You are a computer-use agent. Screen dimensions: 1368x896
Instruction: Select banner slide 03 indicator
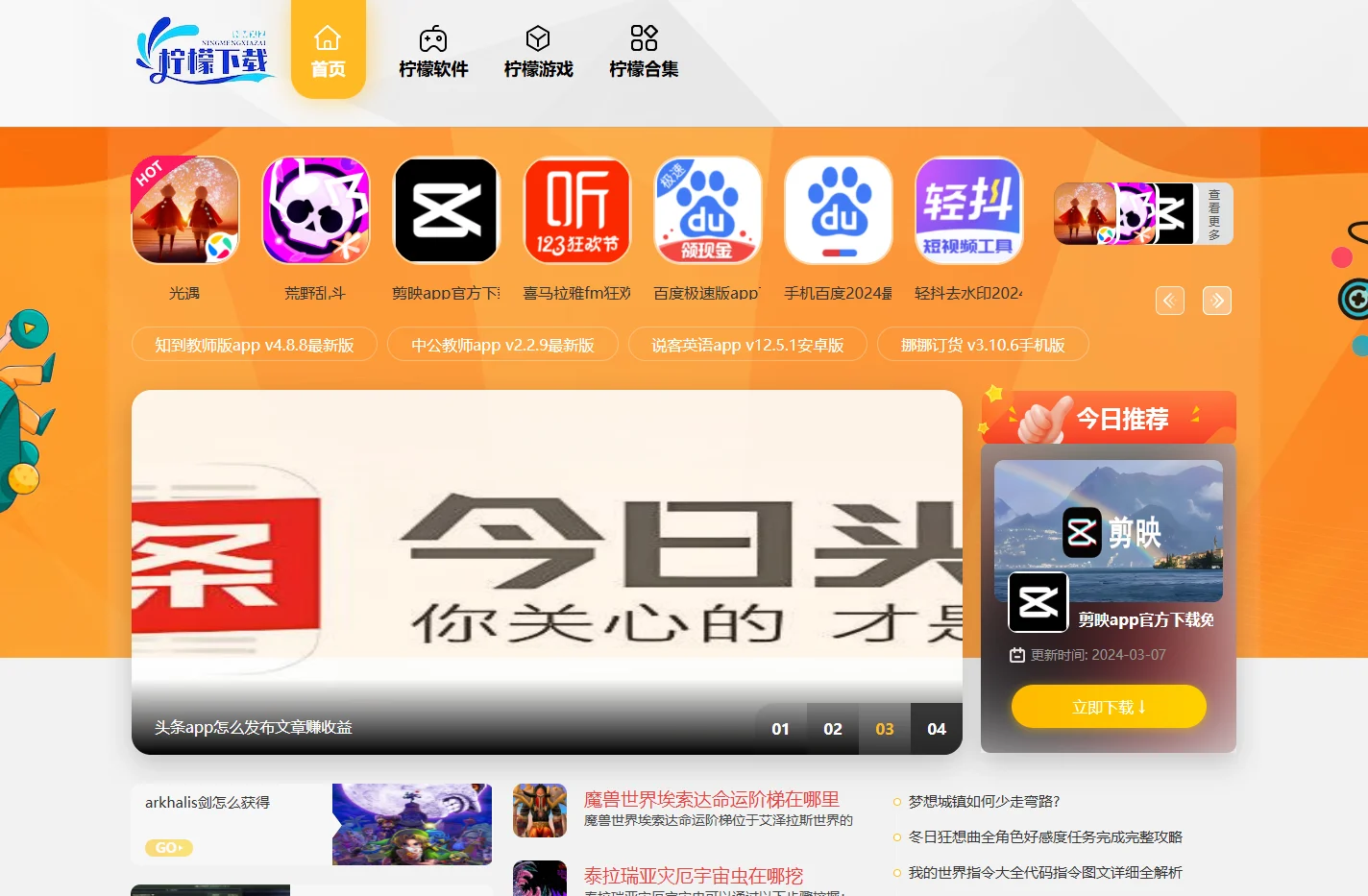point(885,729)
